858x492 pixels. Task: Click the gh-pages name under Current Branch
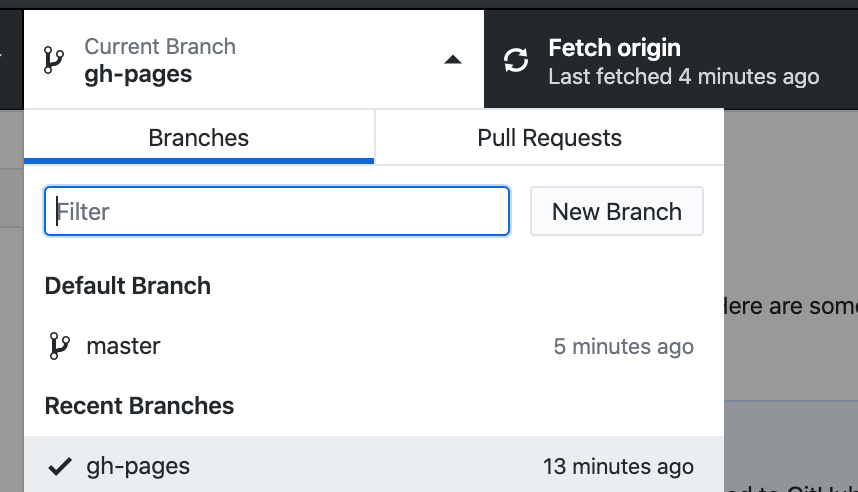tap(138, 74)
